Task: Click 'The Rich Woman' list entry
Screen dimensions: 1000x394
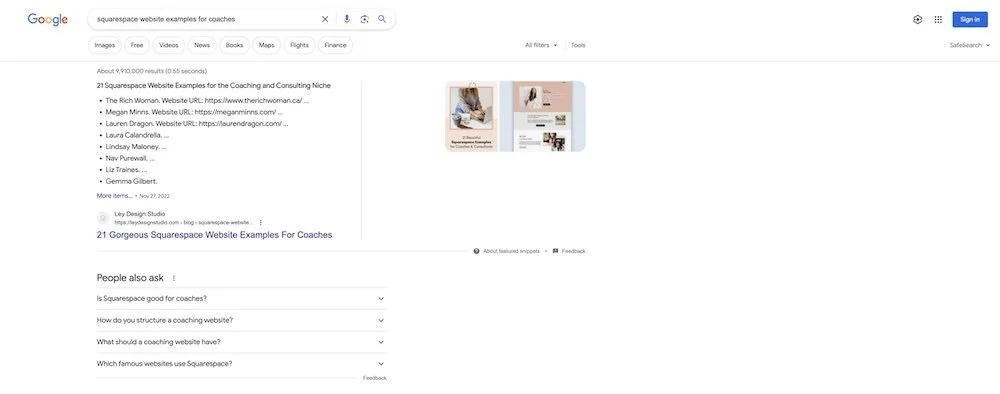Action: pyautogui.click(x=207, y=101)
